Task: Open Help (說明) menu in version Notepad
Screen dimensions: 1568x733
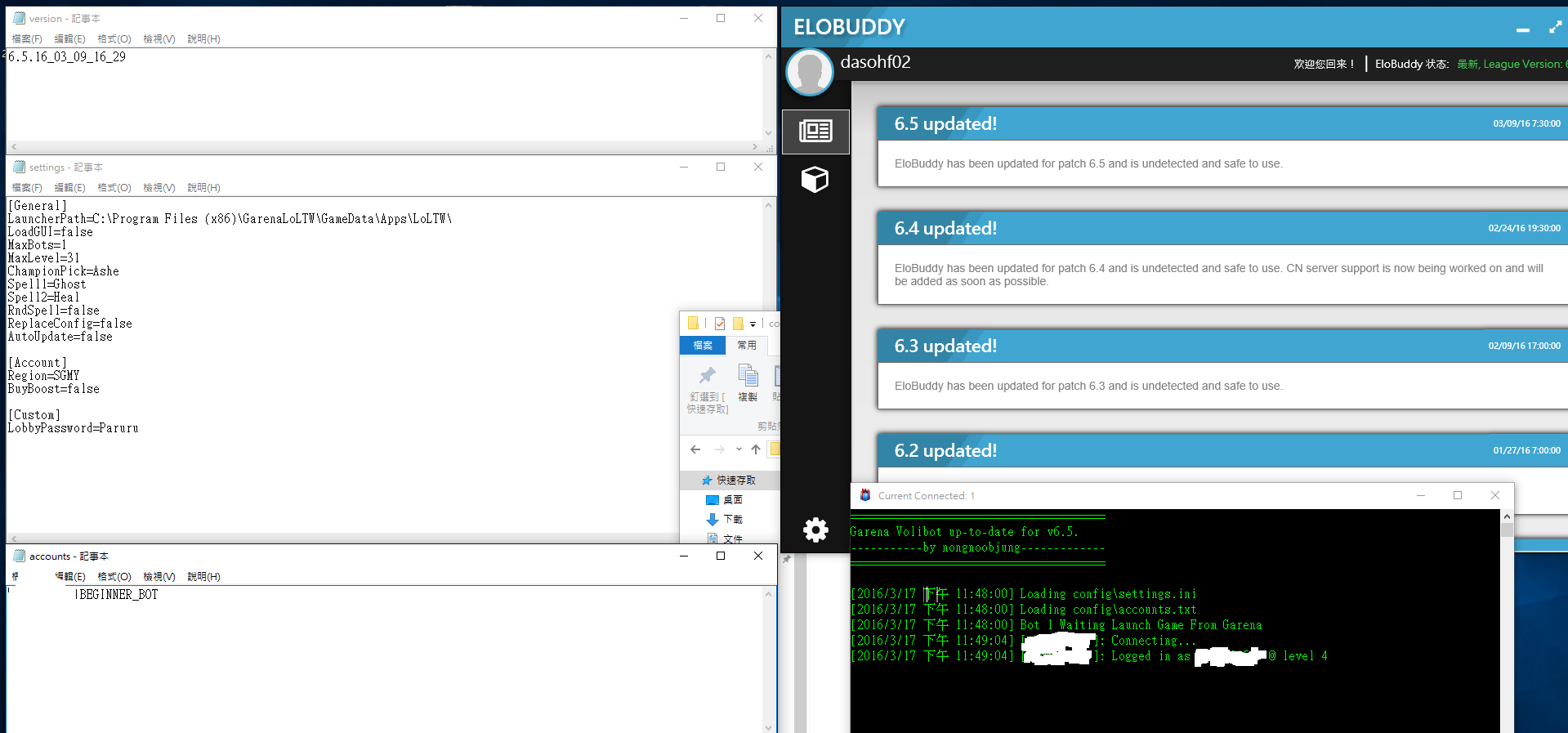Action: [203, 39]
